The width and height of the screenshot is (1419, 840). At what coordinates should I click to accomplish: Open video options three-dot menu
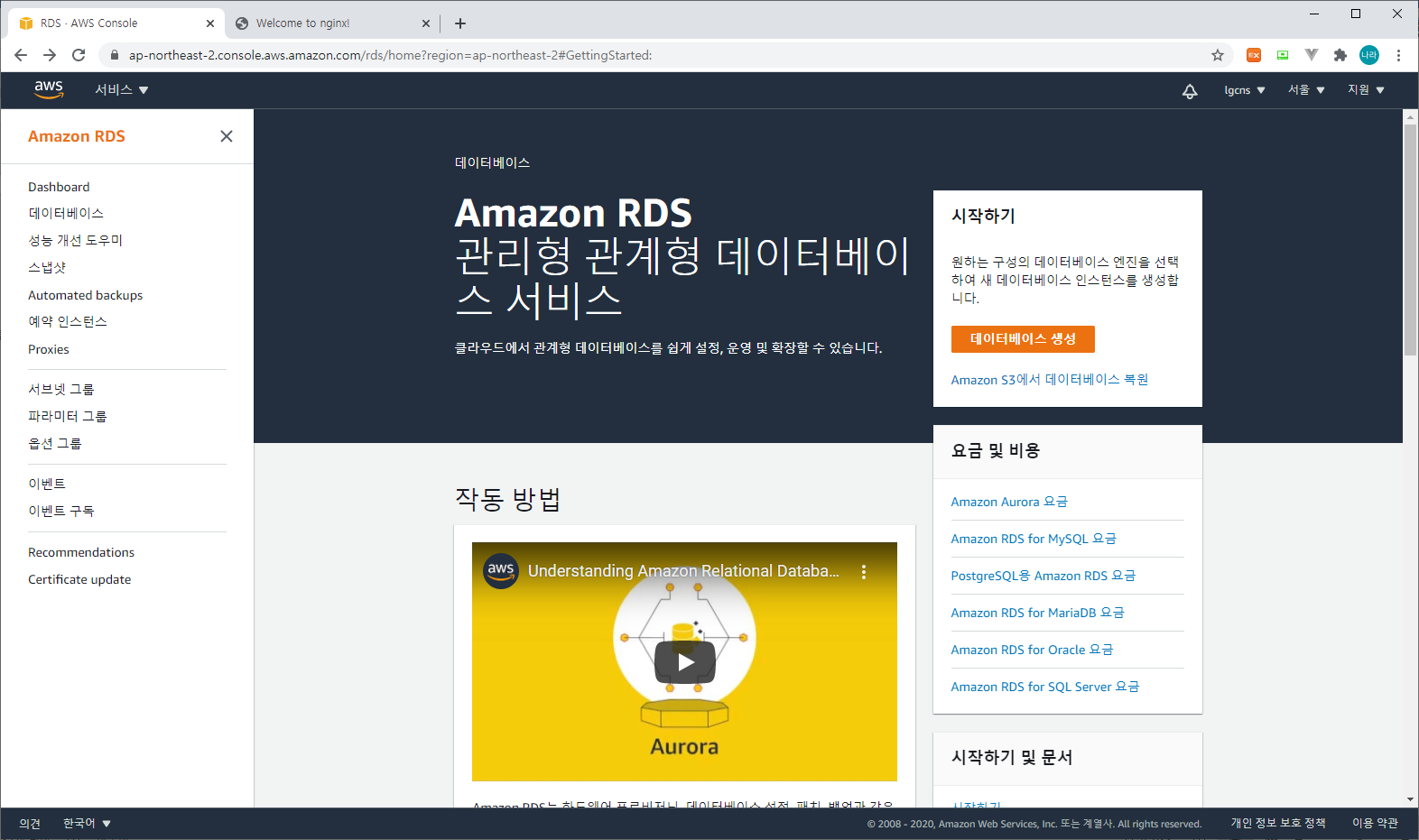pyautogui.click(x=864, y=571)
